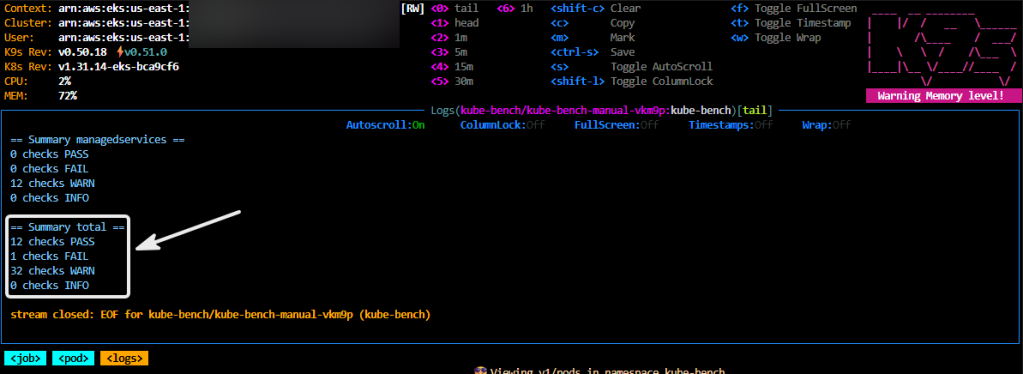Toggle FullScreen via the <f> hint
1023x374 pixels.
[794, 8]
